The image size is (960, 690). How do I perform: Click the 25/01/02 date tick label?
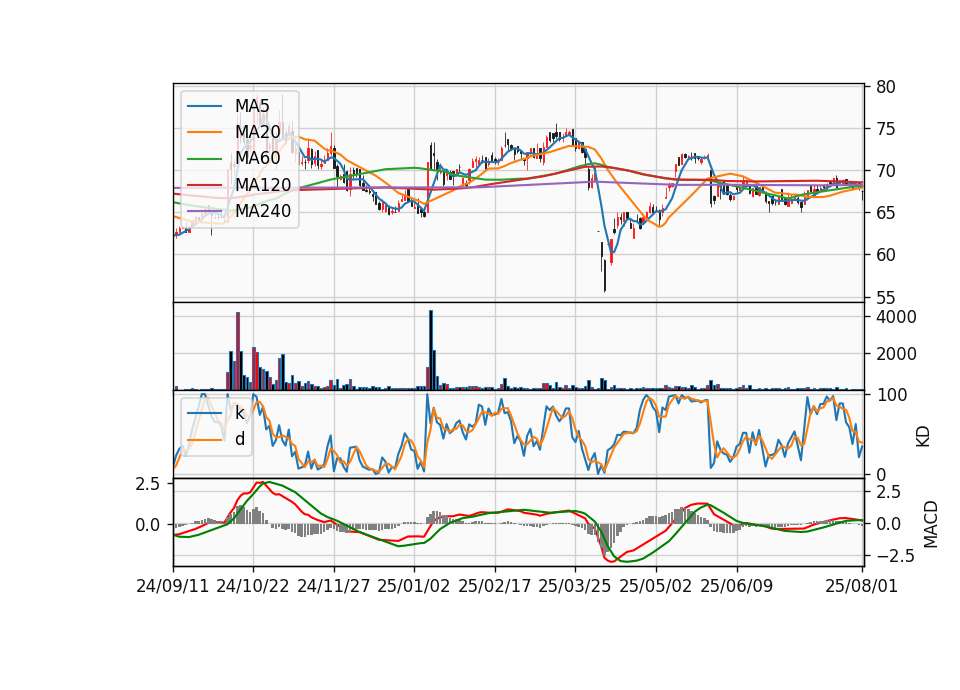tap(414, 586)
